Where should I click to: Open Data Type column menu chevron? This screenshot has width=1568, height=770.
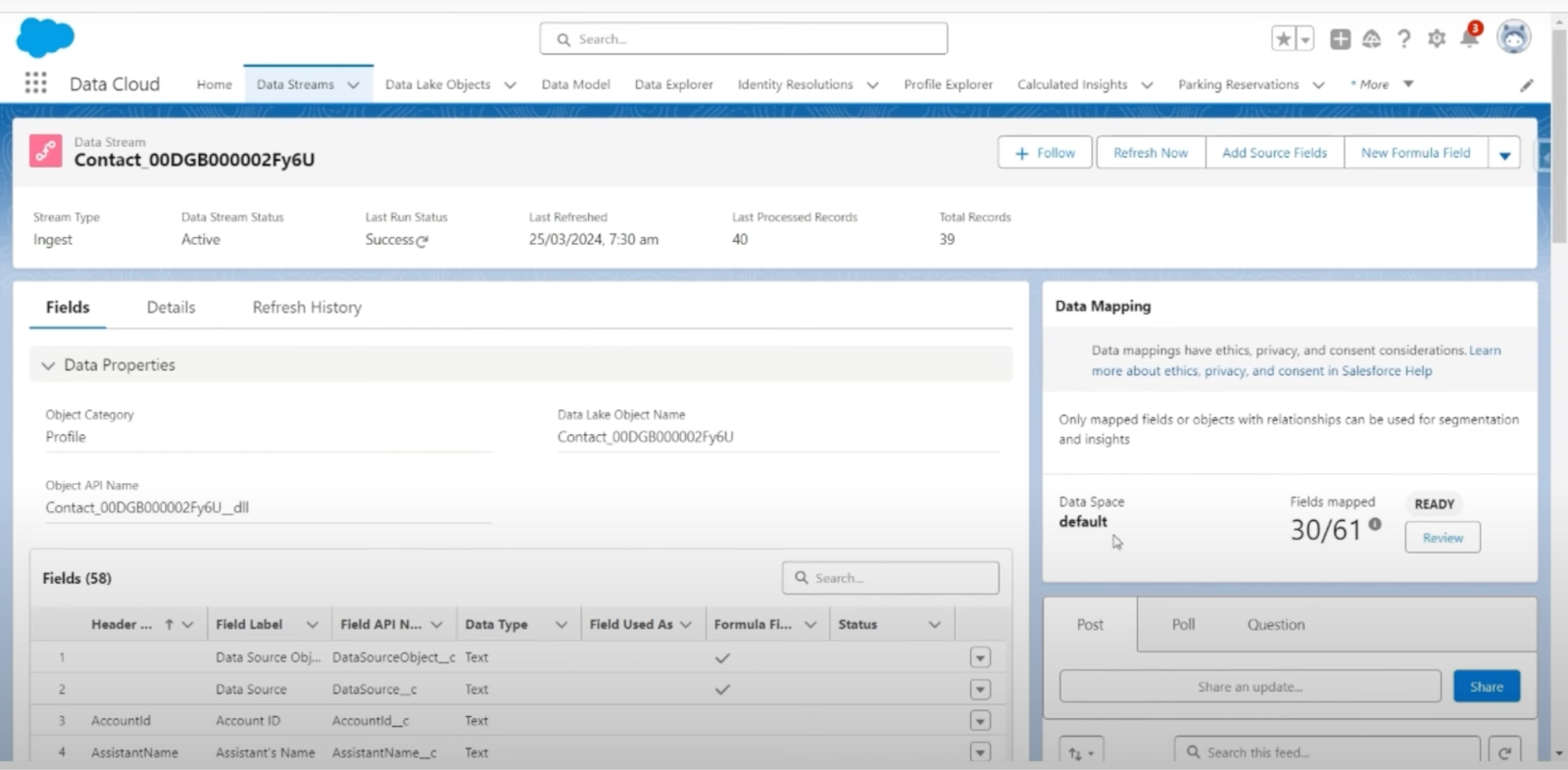[561, 624]
